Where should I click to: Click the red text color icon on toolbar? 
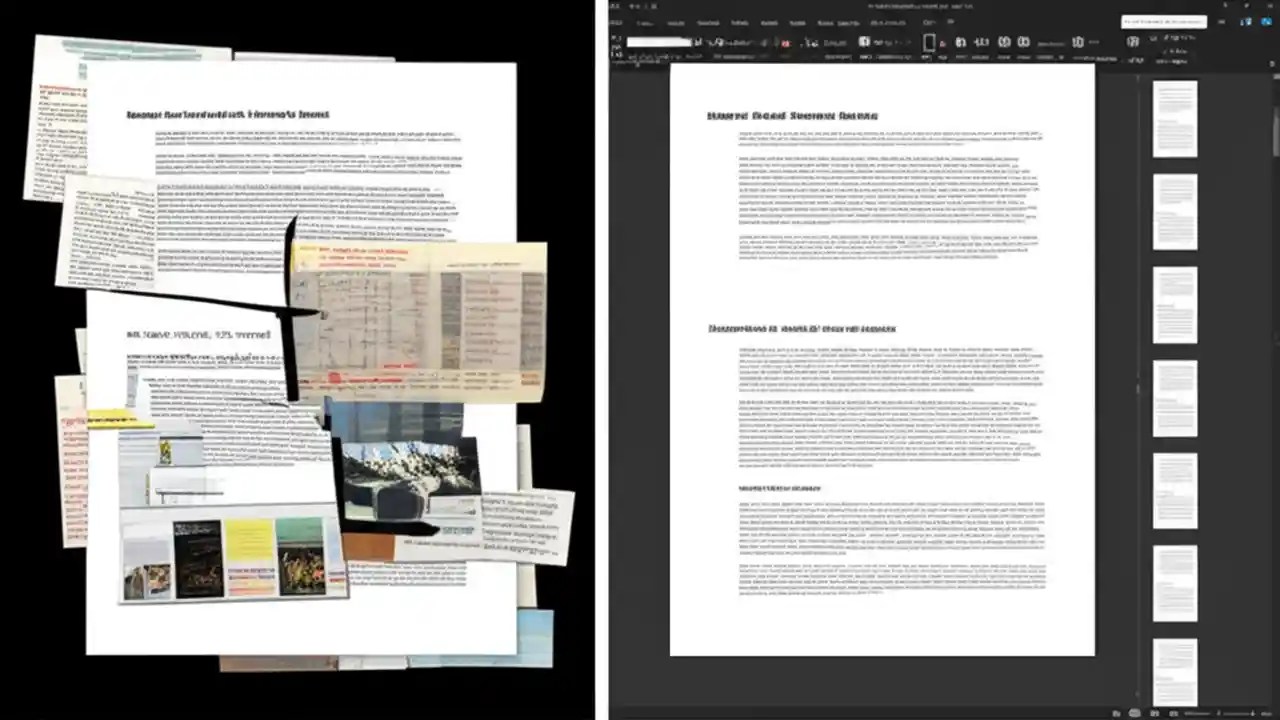[x=788, y=43]
